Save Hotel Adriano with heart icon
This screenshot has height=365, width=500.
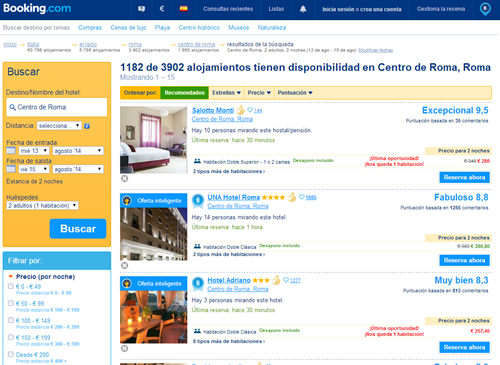point(286,280)
